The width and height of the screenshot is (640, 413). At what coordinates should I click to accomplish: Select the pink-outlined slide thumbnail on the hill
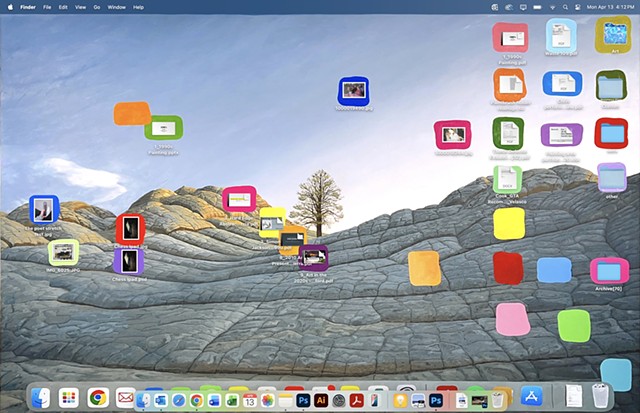point(239,199)
